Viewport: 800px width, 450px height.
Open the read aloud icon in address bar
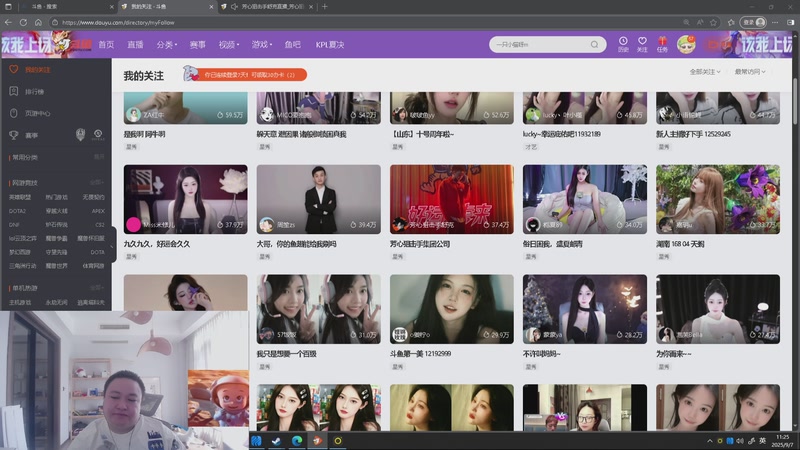pos(700,22)
